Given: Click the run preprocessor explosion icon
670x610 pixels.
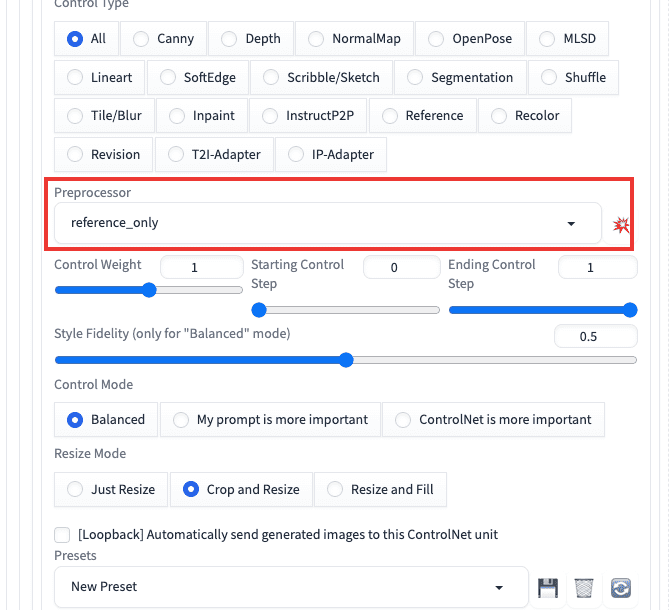Looking at the screenshot, I should [x=620, y=224].
